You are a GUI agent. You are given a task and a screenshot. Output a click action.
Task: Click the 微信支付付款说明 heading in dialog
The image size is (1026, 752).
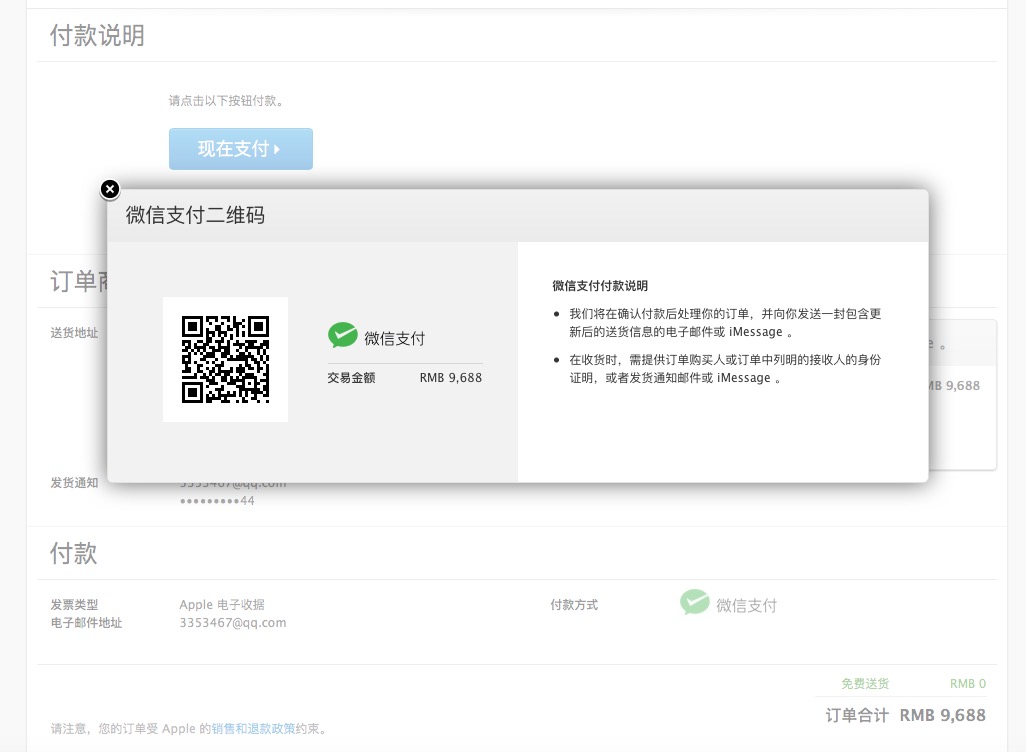tap(600, 286)
